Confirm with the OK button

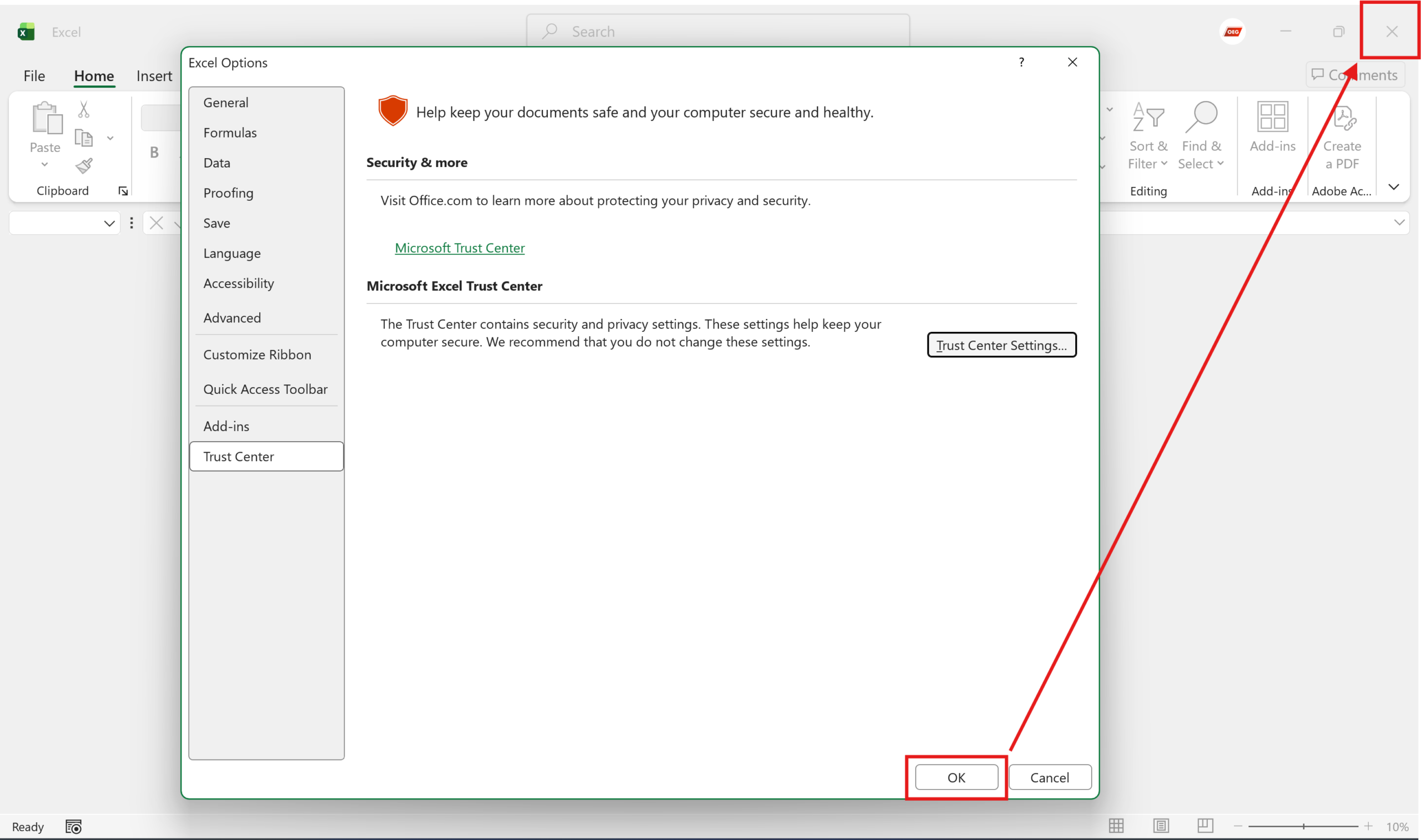click(x=956, y=777)
